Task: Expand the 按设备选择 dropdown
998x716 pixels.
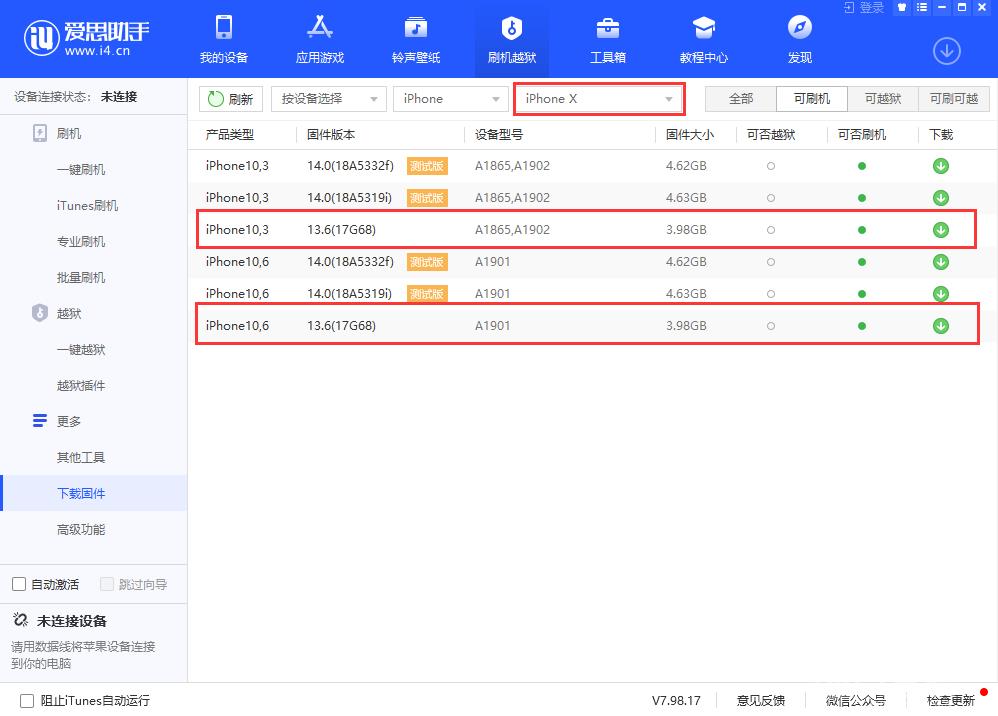Action: [x=328, y=99]
